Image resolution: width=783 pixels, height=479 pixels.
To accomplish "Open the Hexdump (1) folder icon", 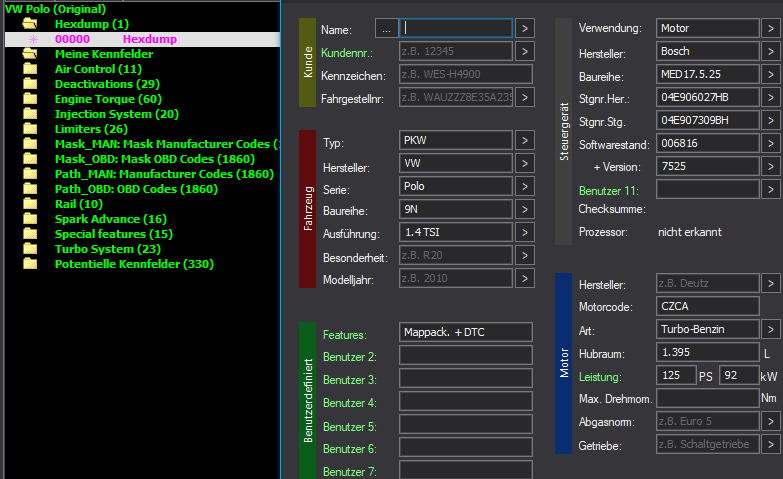I will [30, 23].
